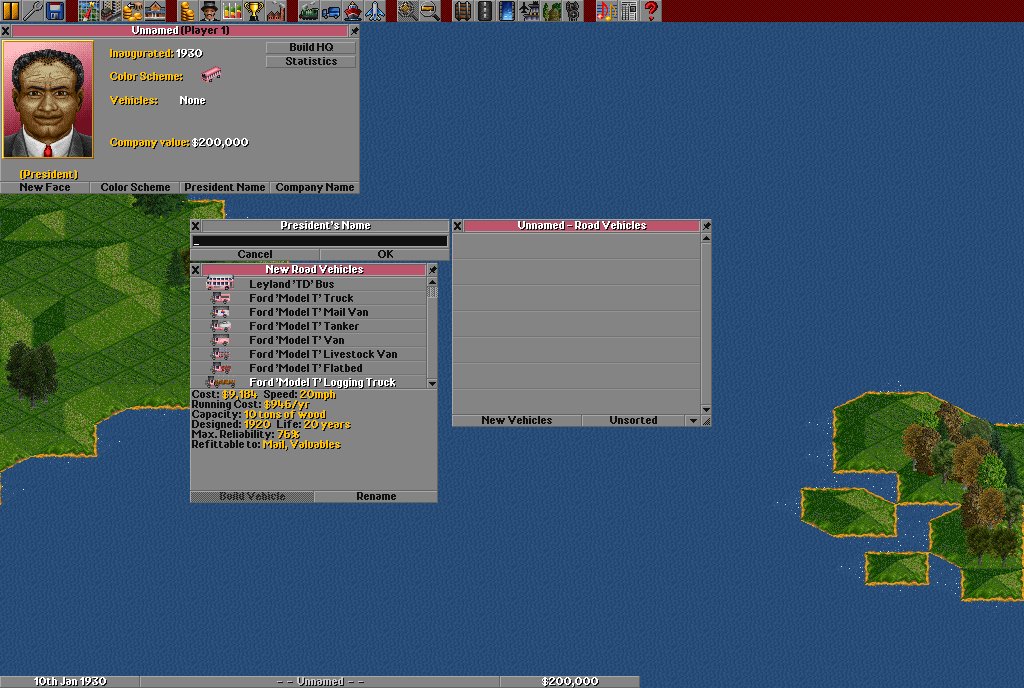Open the world map icon
Image resolution: width=1024 pixels, height=688 pixels.
[89, 10]
